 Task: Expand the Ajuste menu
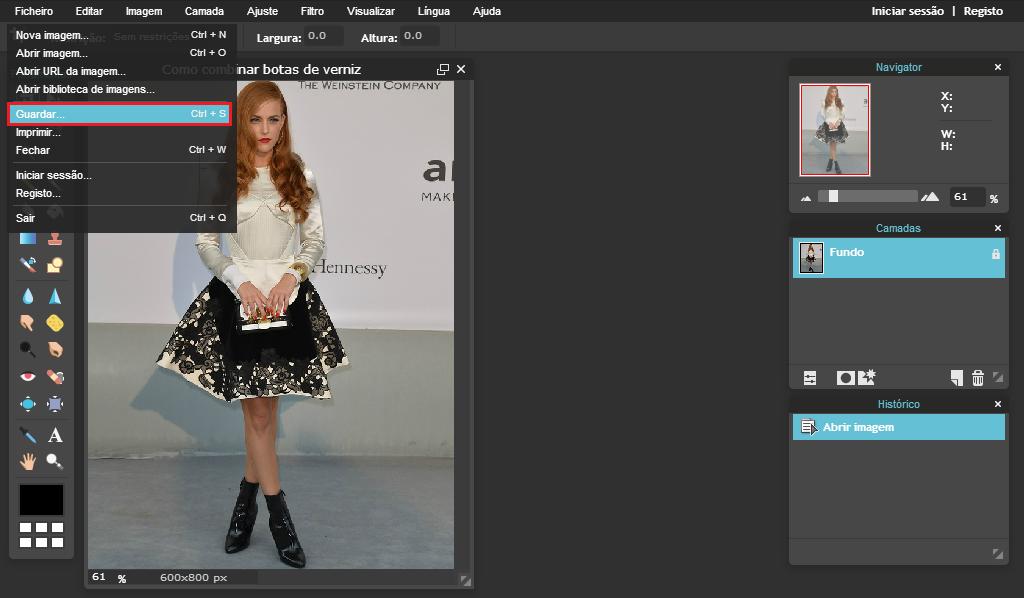(262, 11)
